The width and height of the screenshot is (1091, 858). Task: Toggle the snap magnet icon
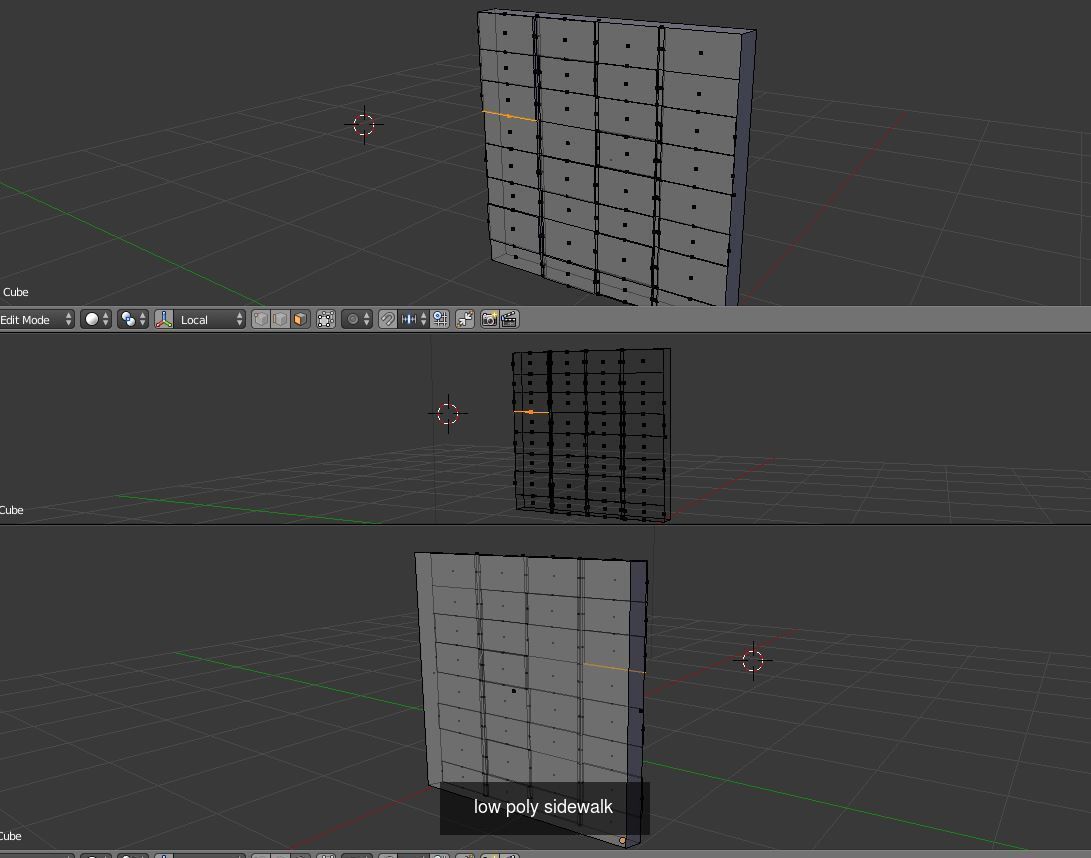pos(388,319)
